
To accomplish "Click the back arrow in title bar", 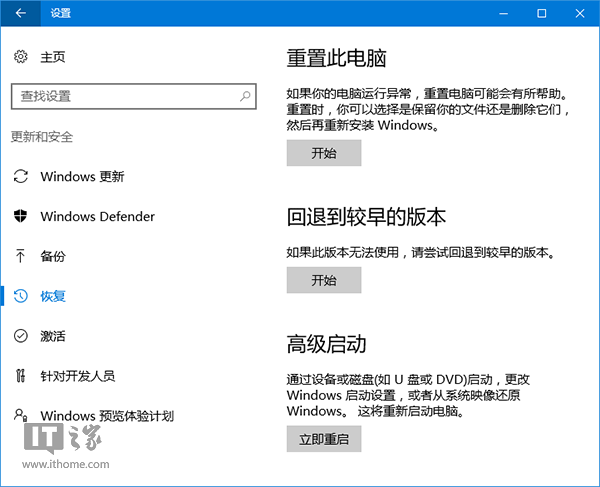I will [x=21, y=13].
